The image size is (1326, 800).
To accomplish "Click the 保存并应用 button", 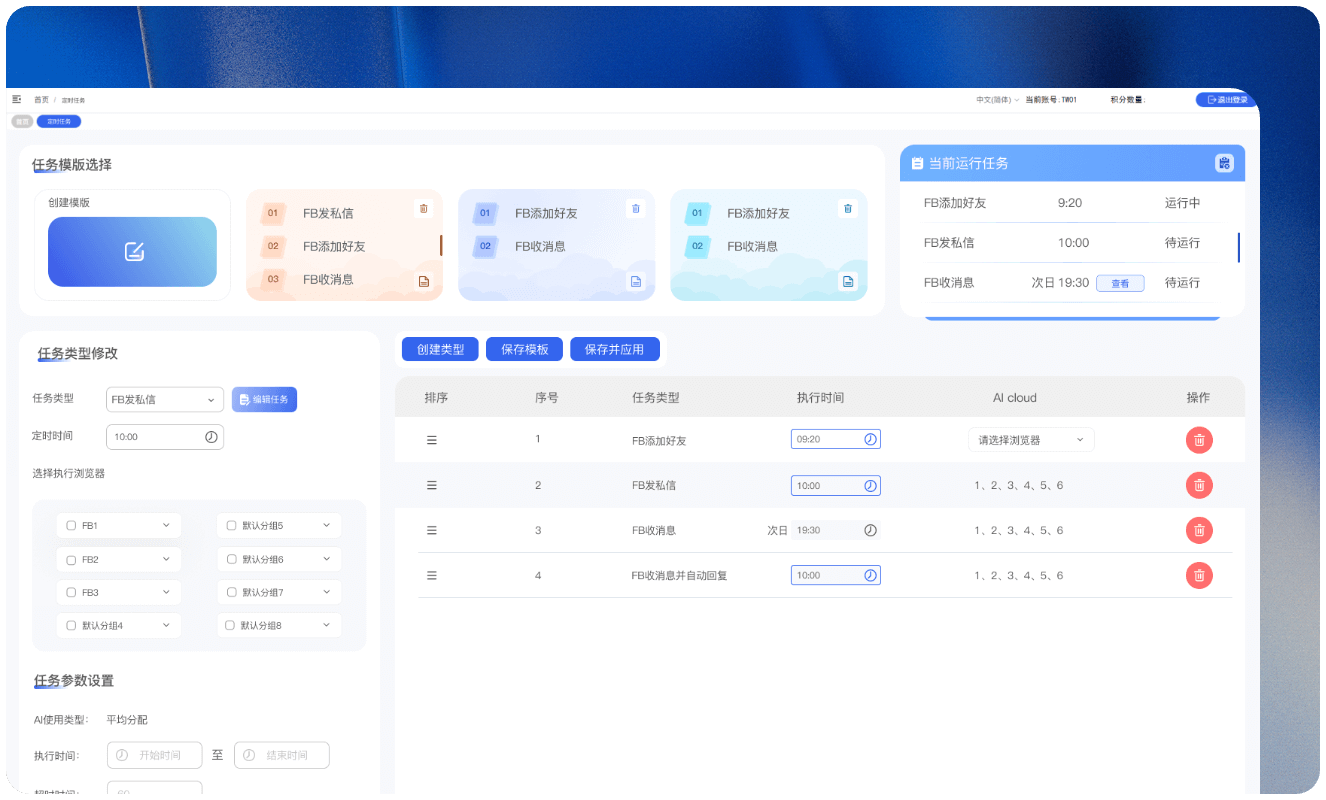I will pyautogui.click(x=615, y=350).
